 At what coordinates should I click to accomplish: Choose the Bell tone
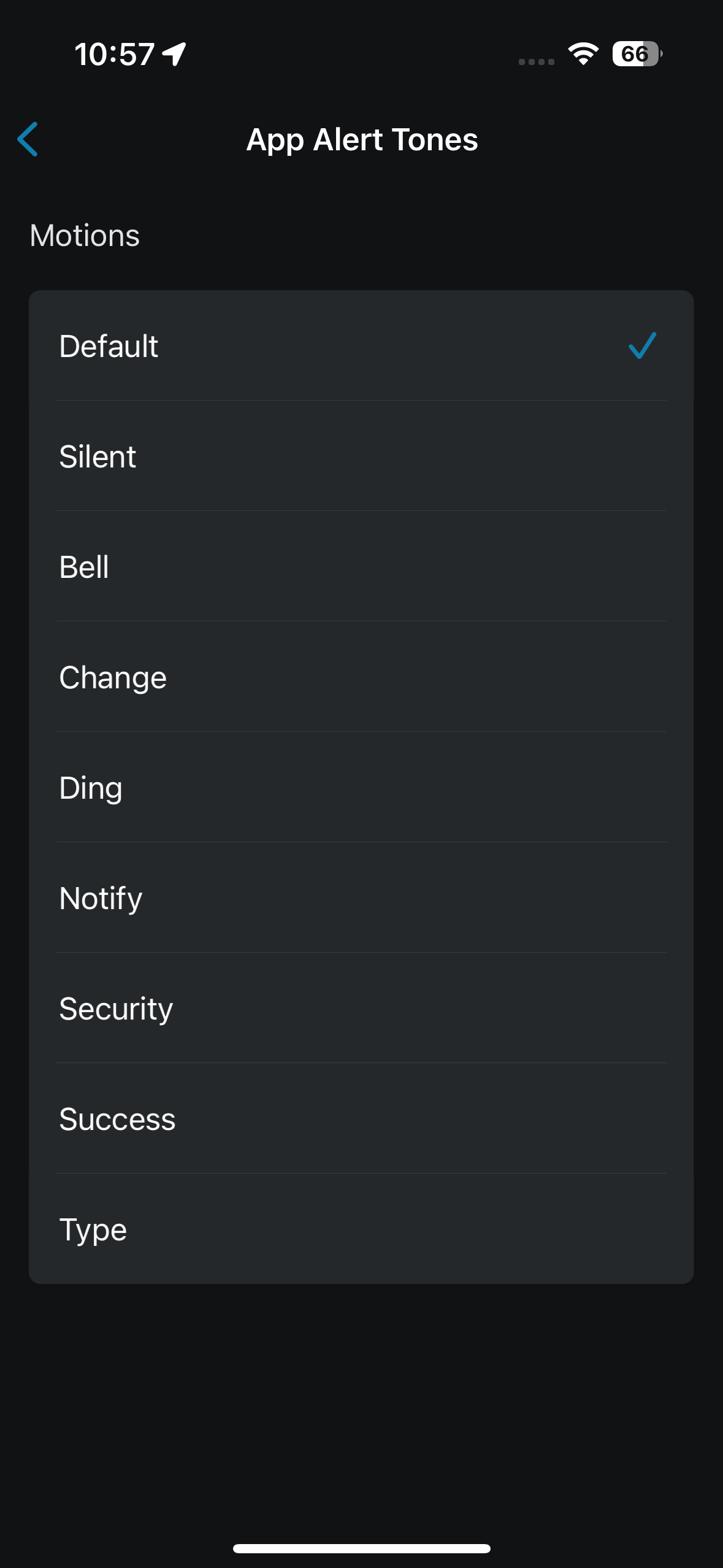(x=361, y=566)
